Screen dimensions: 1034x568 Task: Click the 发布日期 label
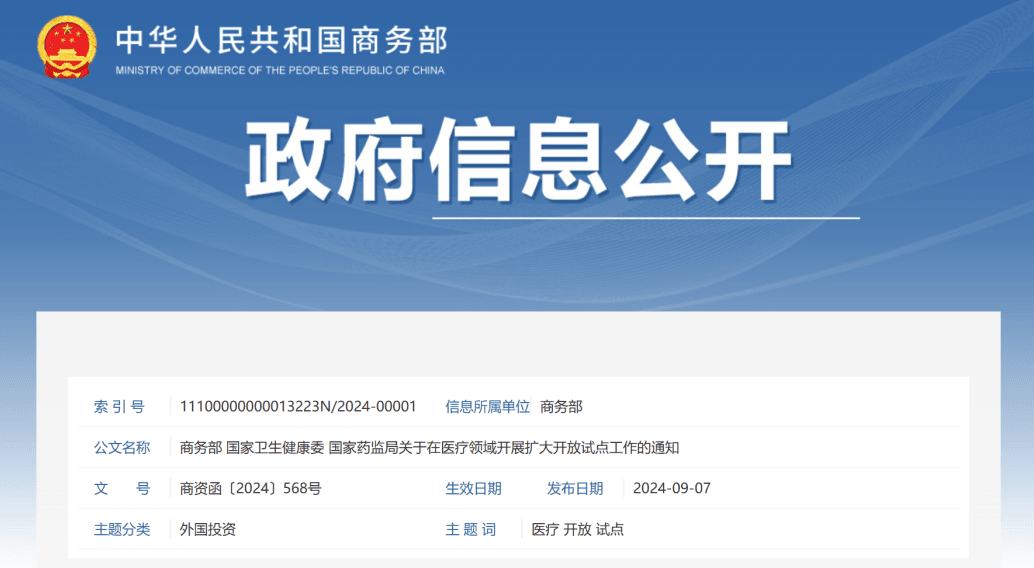pyautogui.click(x=575, y=489)
